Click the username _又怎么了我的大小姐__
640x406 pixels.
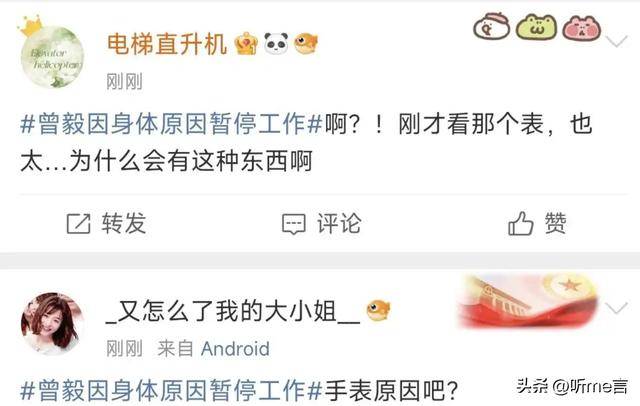pyautogui.click(x=233, y=311)
